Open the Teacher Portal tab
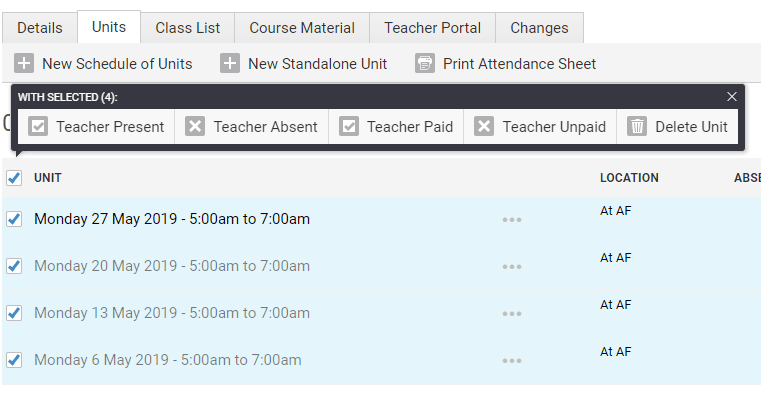 432,28
